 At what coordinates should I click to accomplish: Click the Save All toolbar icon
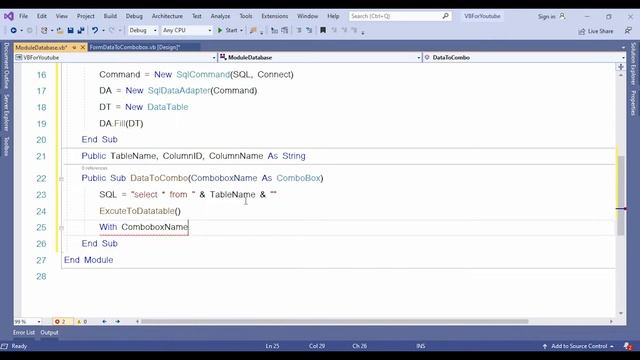(80, 31)
